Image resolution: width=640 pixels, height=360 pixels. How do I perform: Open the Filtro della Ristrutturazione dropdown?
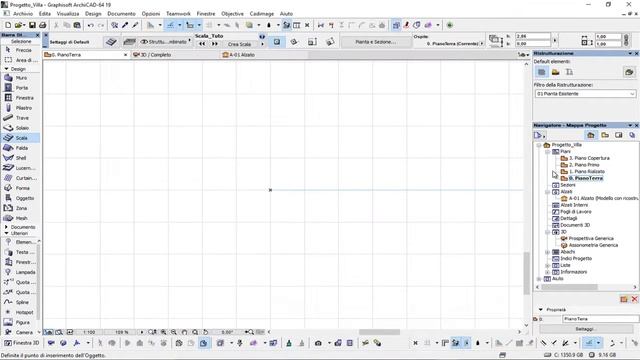tap(585, 94)
